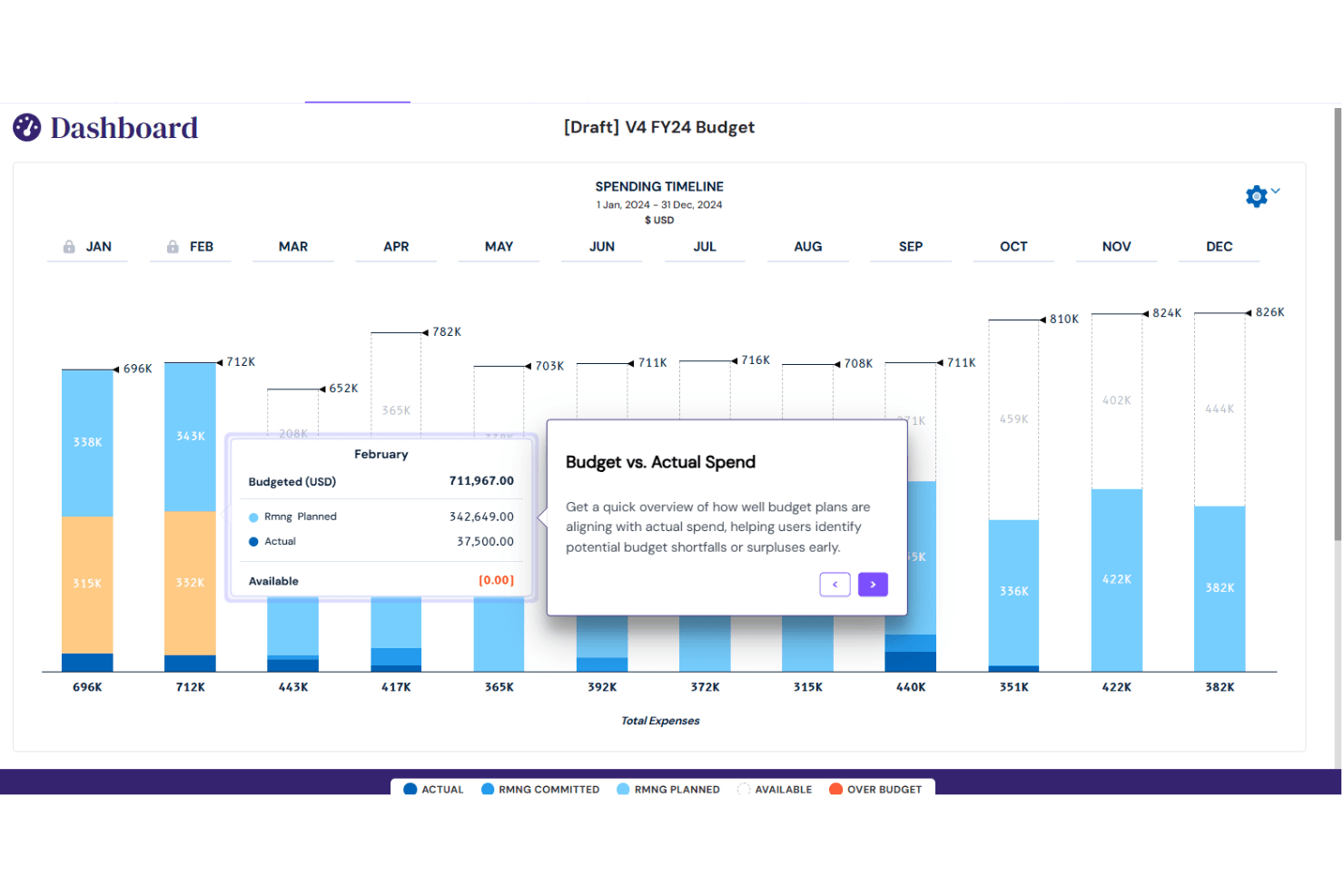The width and height of the screenshot is (1344, 896).
Task: Click the Budgeted (USD) 711,967.00 value
Action: pos(481,481)
